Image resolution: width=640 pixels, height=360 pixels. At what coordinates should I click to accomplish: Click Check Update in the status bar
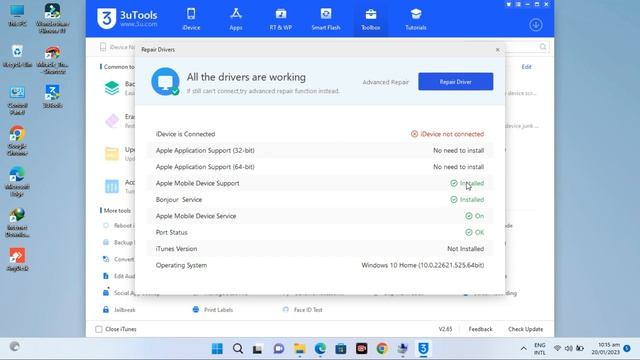pos(525,329)
